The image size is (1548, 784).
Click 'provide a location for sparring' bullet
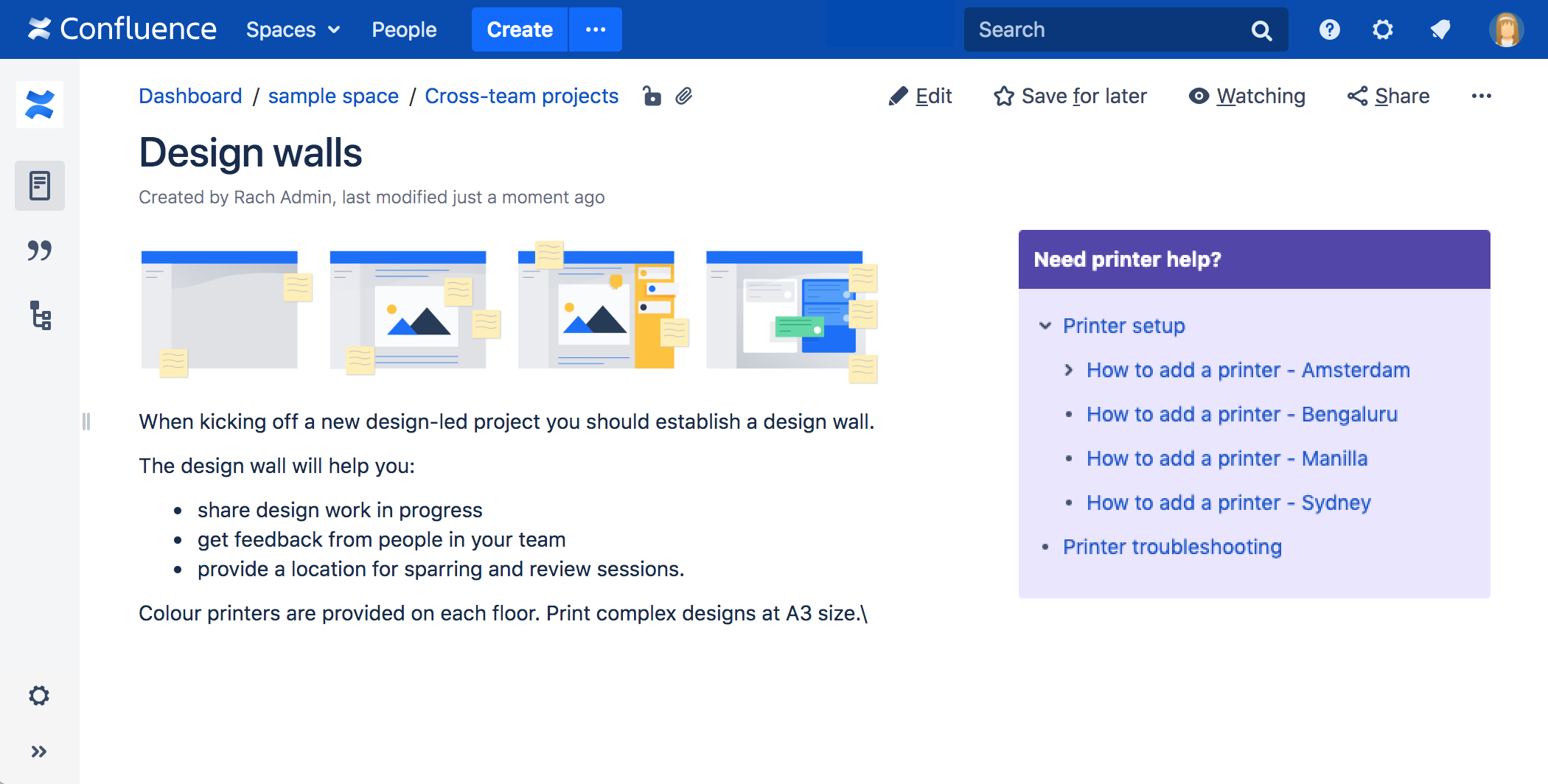[x=441, y=569]
